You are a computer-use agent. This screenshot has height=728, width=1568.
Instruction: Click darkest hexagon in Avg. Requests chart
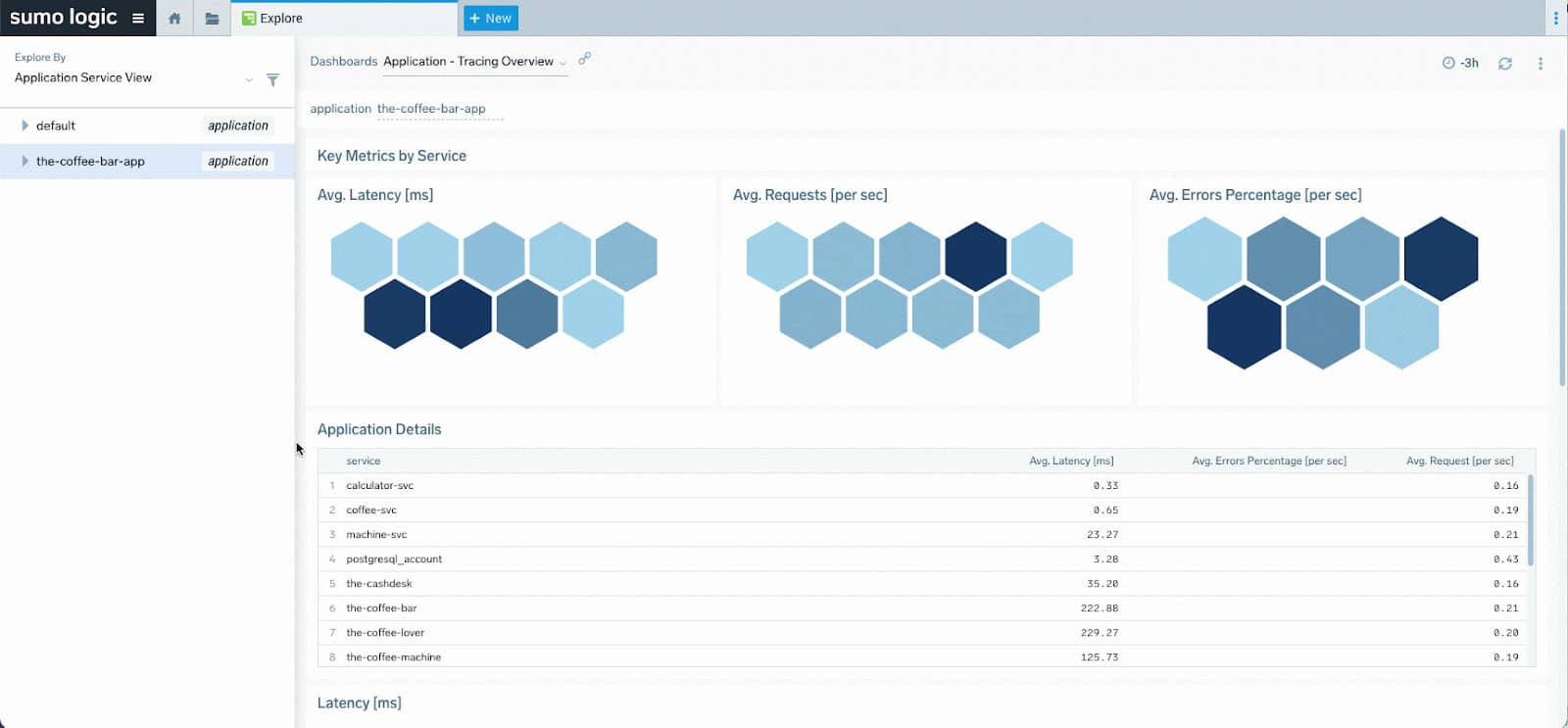(x=975, y=257)
